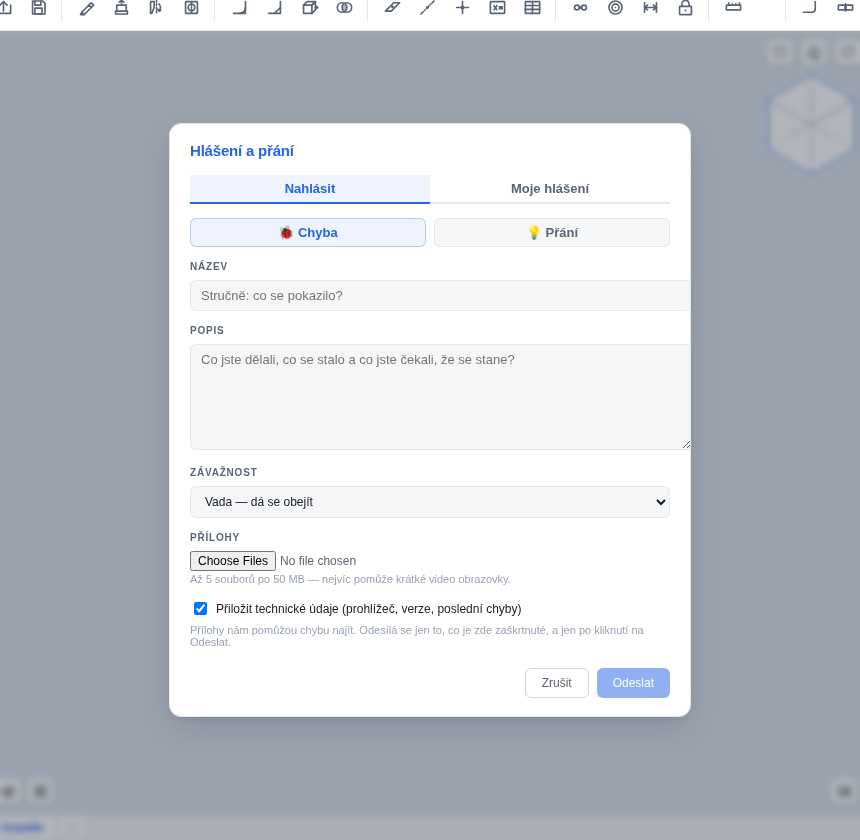Switch report type to Přání
Image resolution: width=860 pixels, height=840 pixels.
click(552, 232)
